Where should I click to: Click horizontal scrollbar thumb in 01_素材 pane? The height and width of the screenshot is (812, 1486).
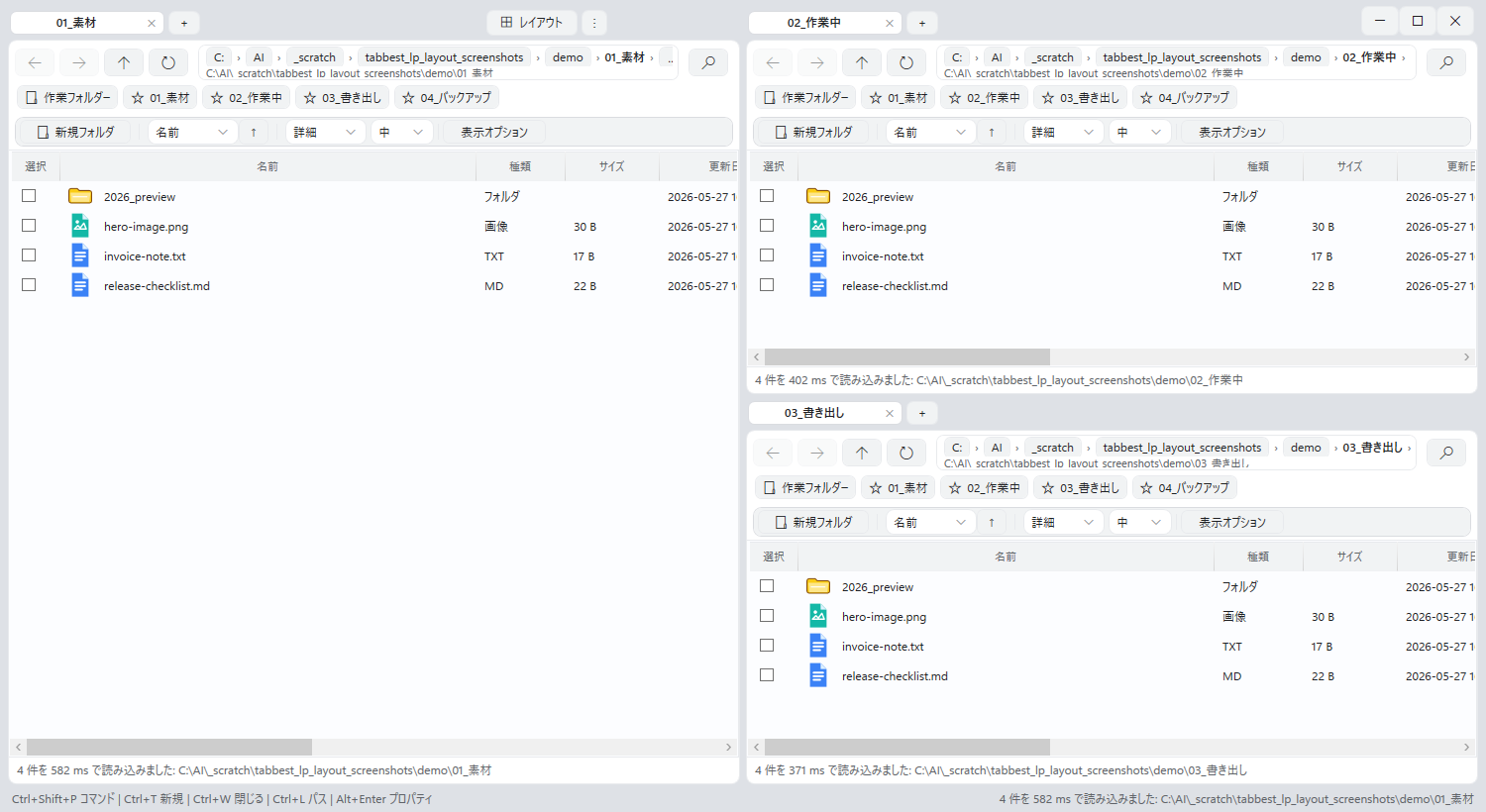[x=169, y=747]
